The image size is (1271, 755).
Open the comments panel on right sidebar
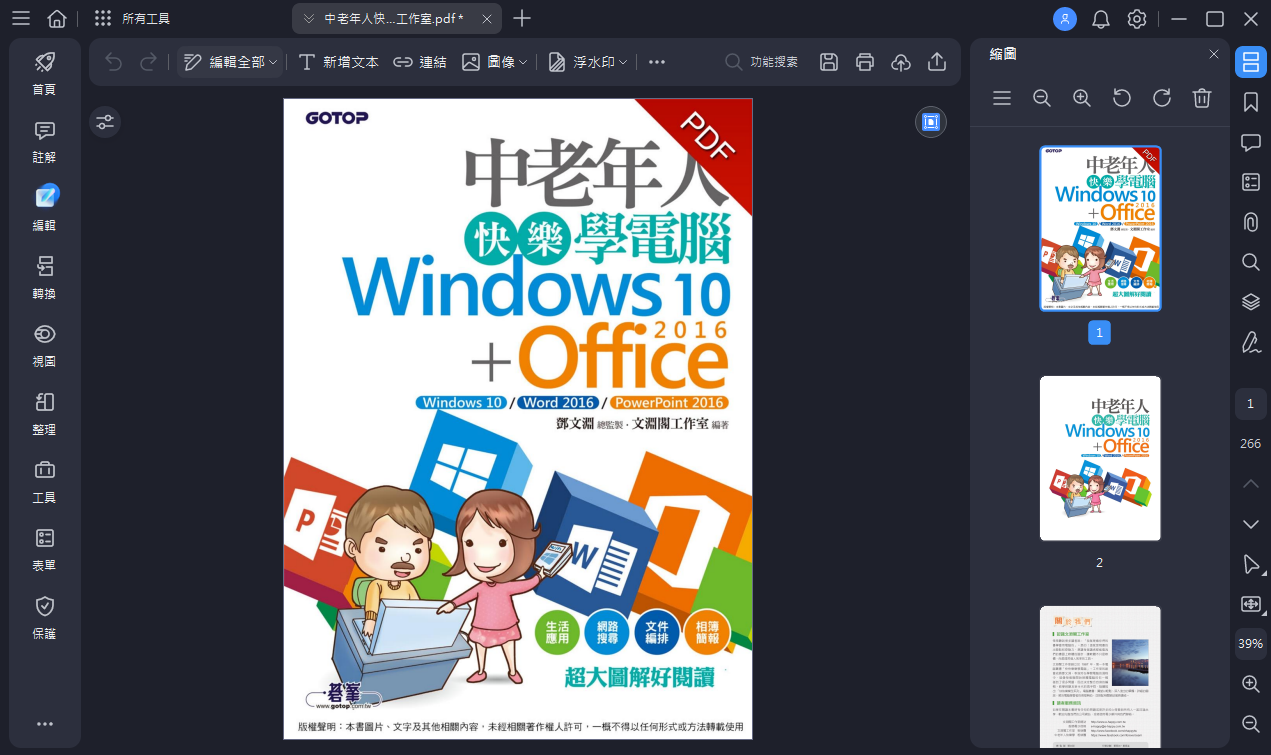click(1251, 142)
